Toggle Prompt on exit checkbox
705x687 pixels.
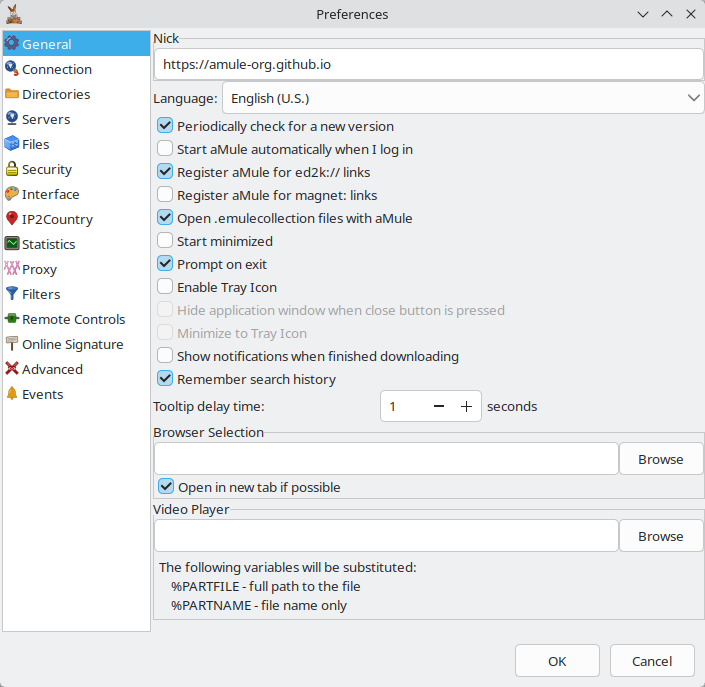165,263
